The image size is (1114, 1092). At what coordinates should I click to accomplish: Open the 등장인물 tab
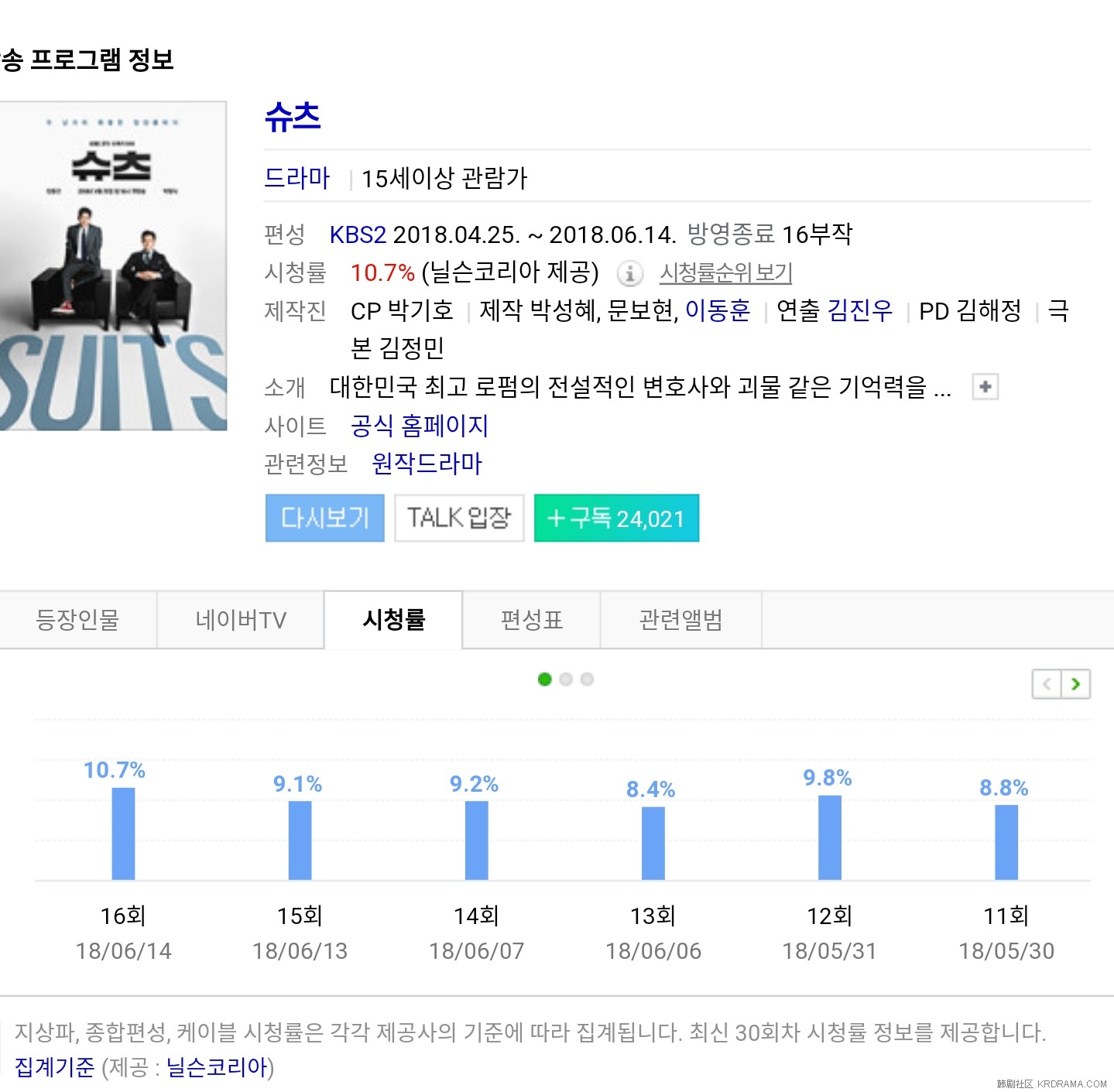click(x=78, y=620)
